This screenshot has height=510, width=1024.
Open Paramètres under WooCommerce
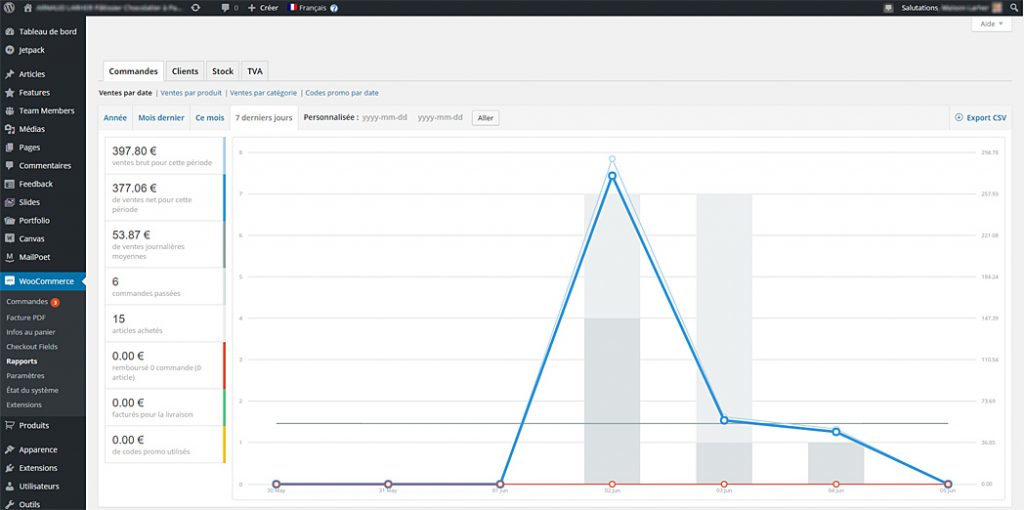[x=25, y=375]
